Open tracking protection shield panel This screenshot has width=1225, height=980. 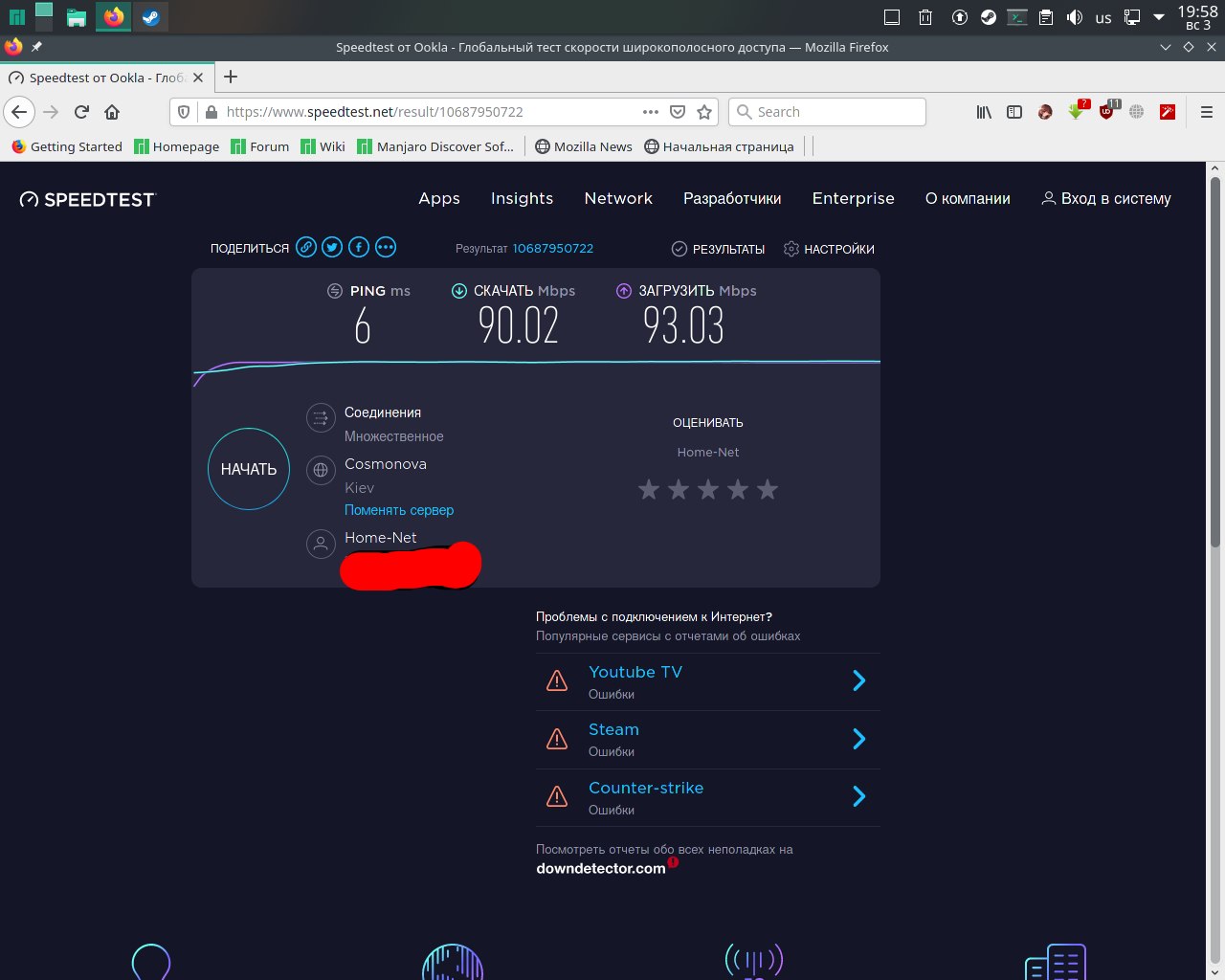click(186, 112)
